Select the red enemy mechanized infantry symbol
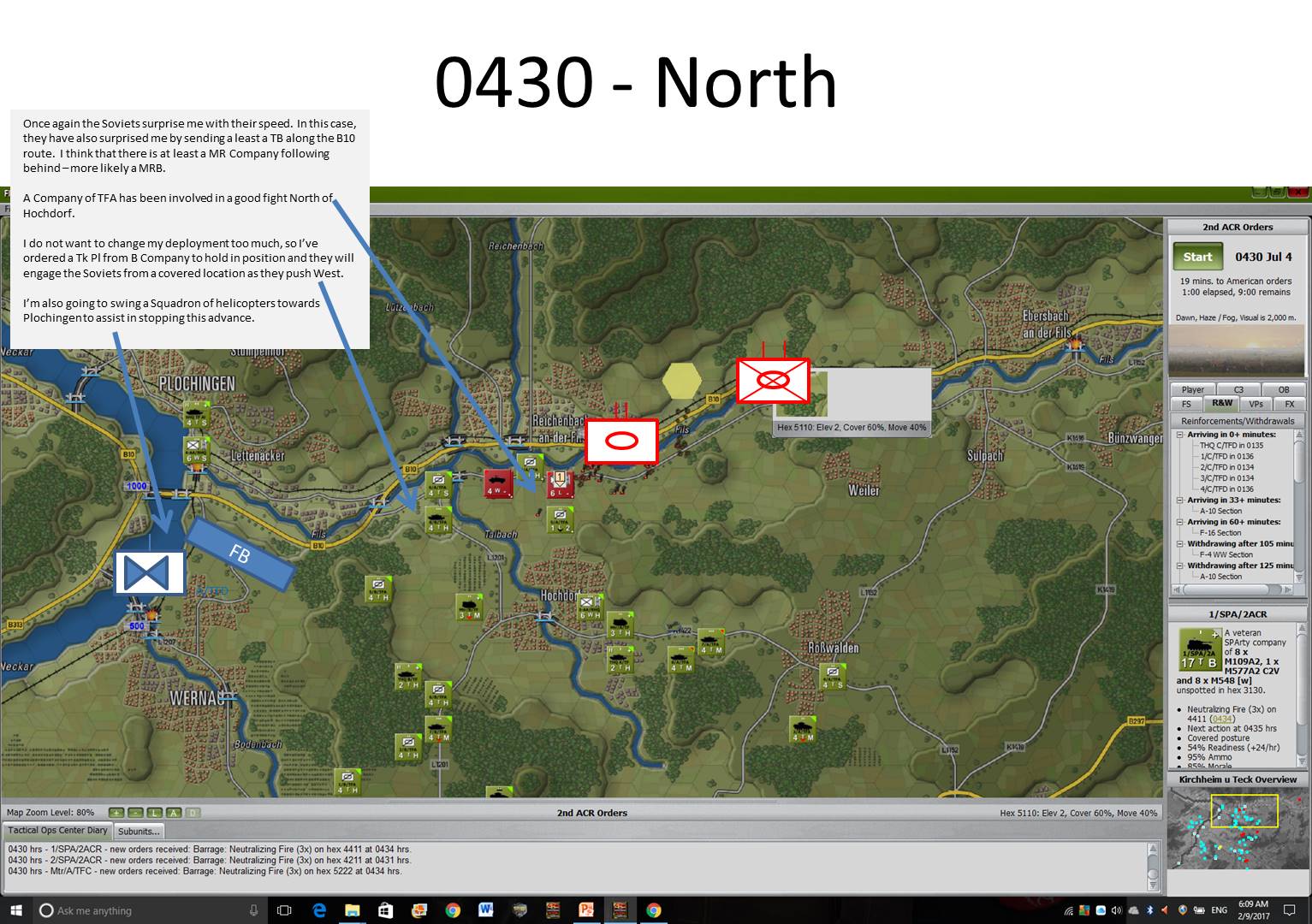Viewport: 1312px width, 924px height. point(773,381)
